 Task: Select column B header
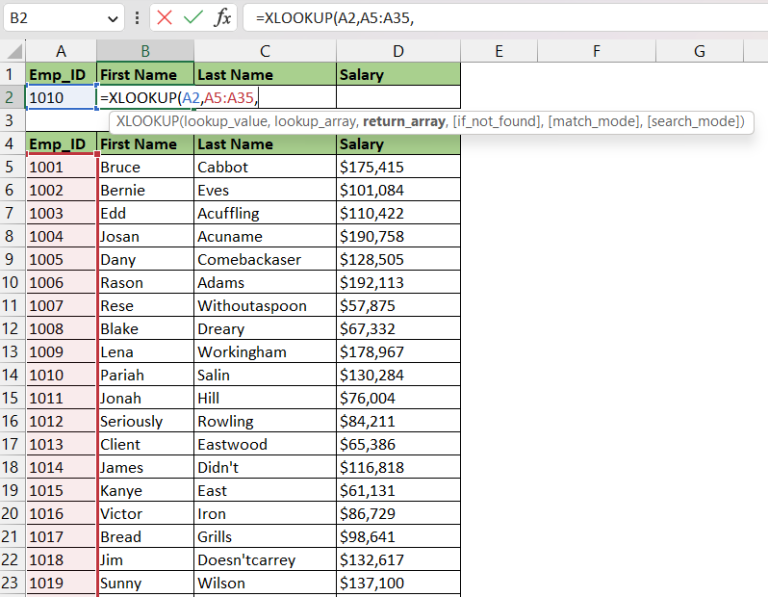click(145, 51)
